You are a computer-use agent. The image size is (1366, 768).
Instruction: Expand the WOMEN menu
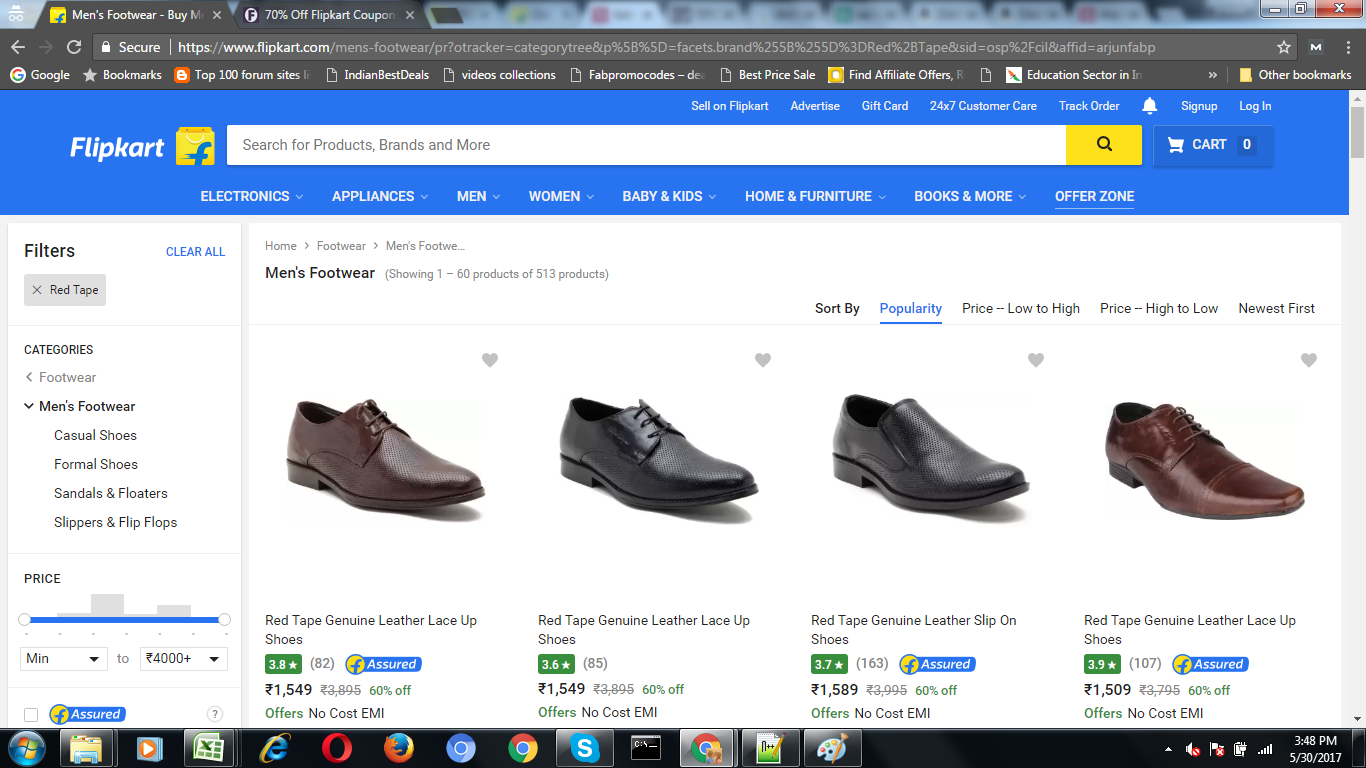(x=561, y=196)
